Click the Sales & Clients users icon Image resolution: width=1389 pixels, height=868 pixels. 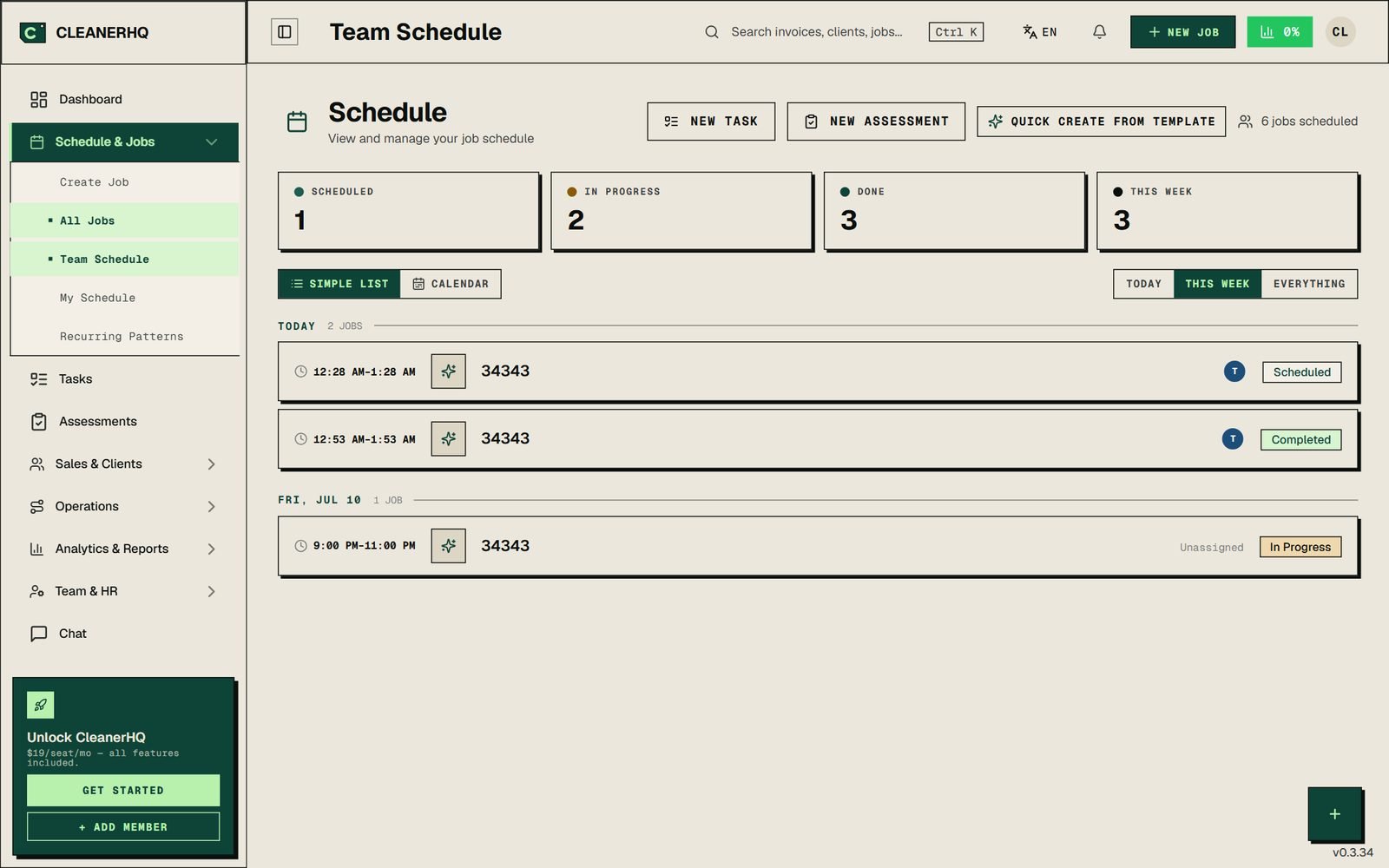tap(36, 464)
